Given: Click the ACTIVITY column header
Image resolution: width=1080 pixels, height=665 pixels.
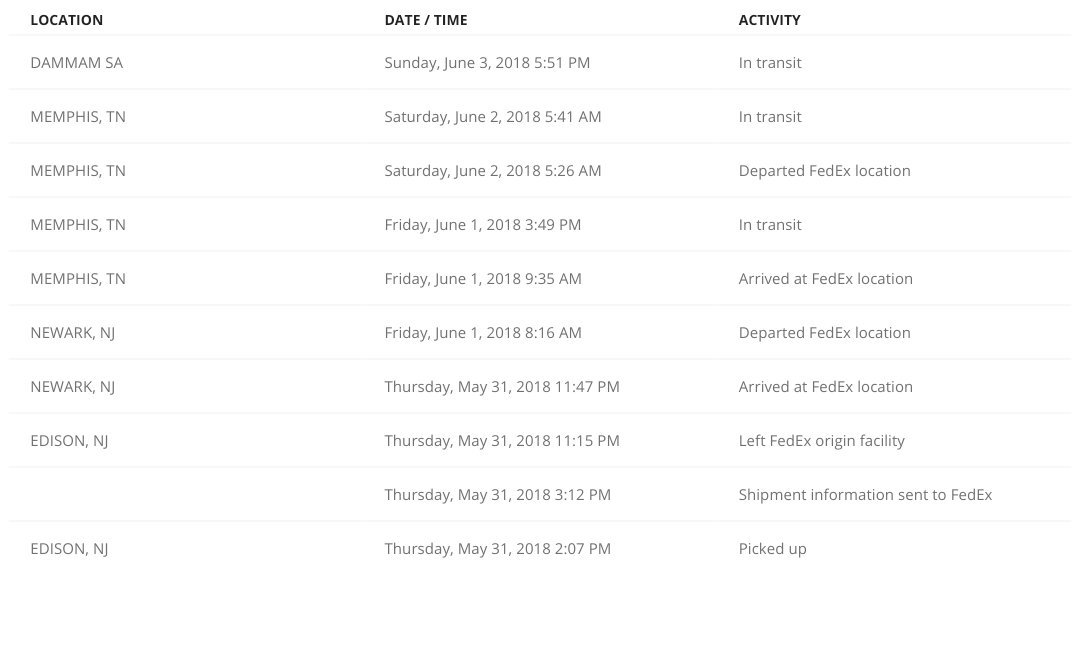Looking at the screenshot, I should tap(769, 20).
